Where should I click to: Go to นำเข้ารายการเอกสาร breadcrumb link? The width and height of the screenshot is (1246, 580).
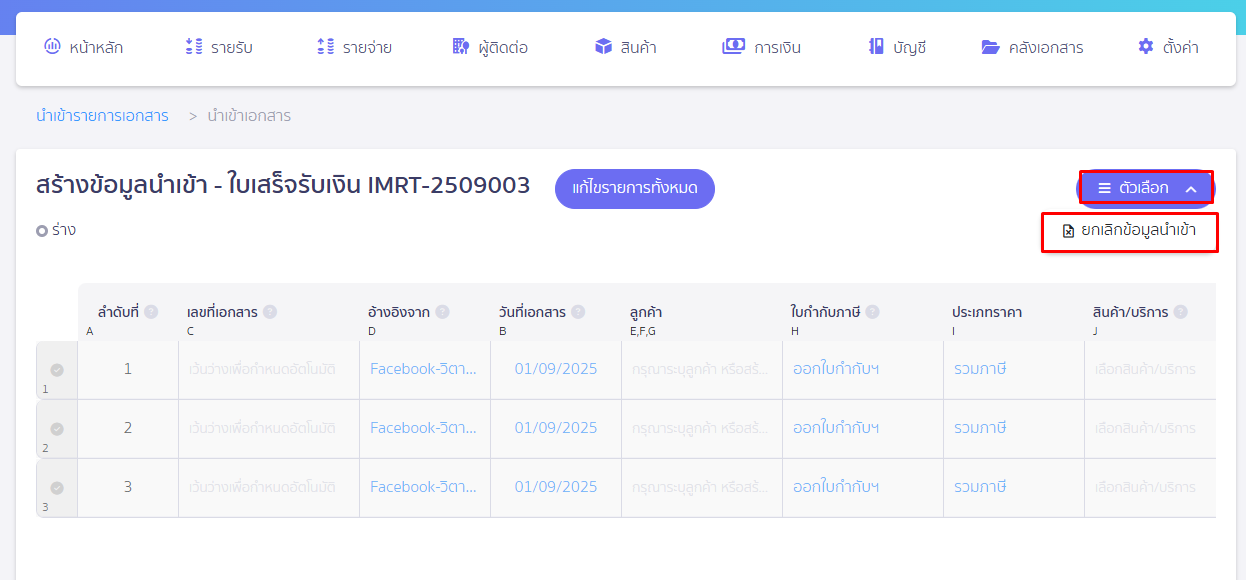tap(102, 116)
